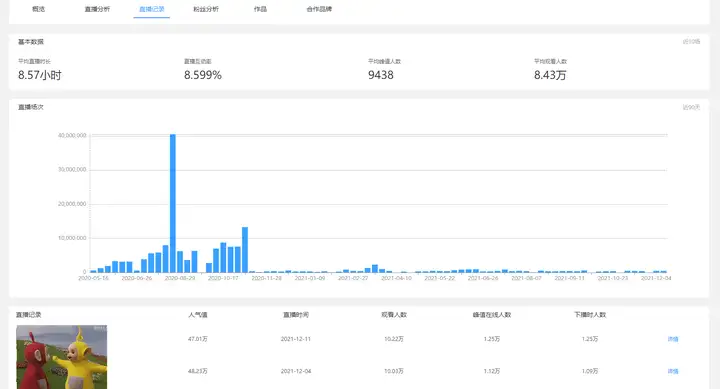The height and width of the screenshot is (389, 720).
Task: Click the 10,000,000 y-axis label
Action: (x=72, y=238)
